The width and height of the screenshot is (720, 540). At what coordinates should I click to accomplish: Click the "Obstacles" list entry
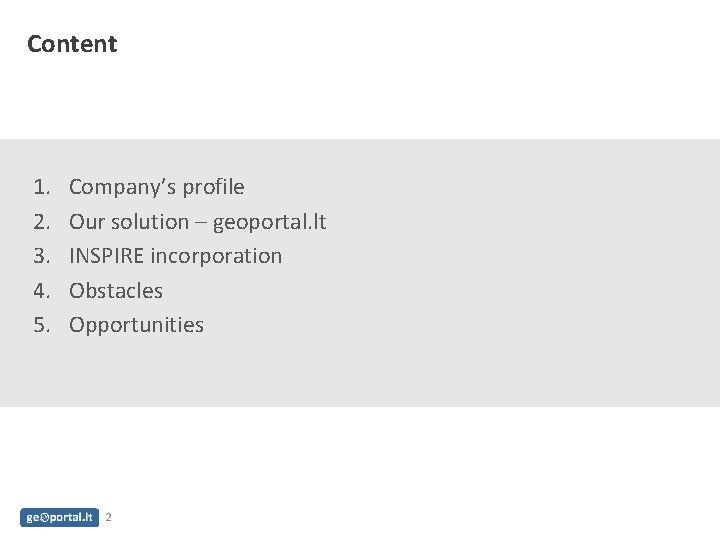(116, 291)
